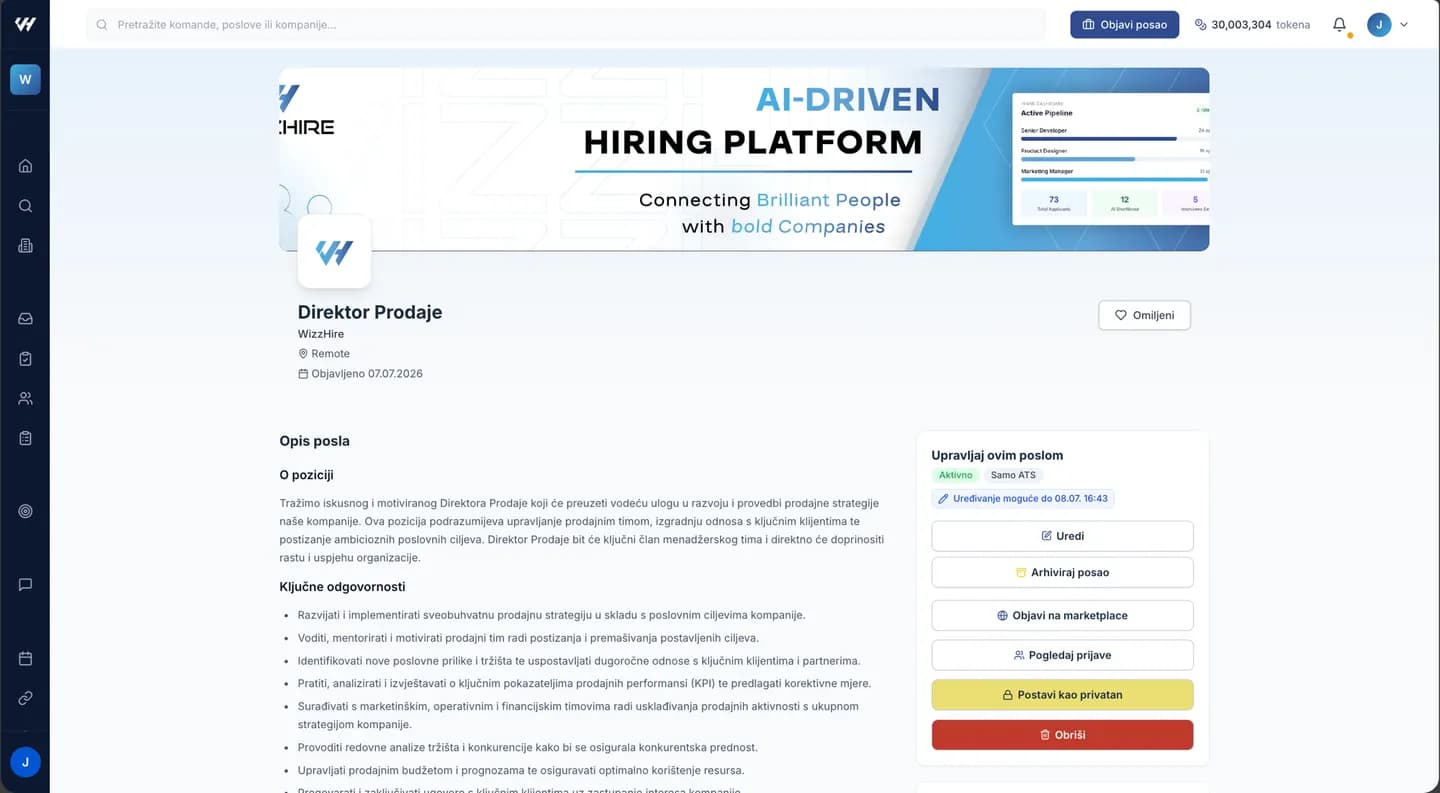Open the clipboard-check icon in sidebar

pyautogui.click(x=25, y=359)
